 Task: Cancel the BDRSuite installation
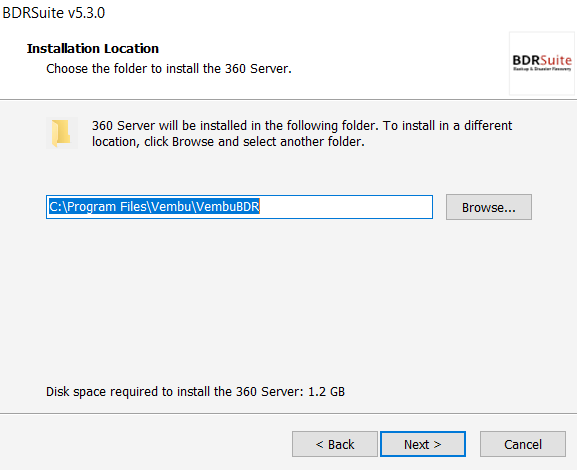(523, 444)
